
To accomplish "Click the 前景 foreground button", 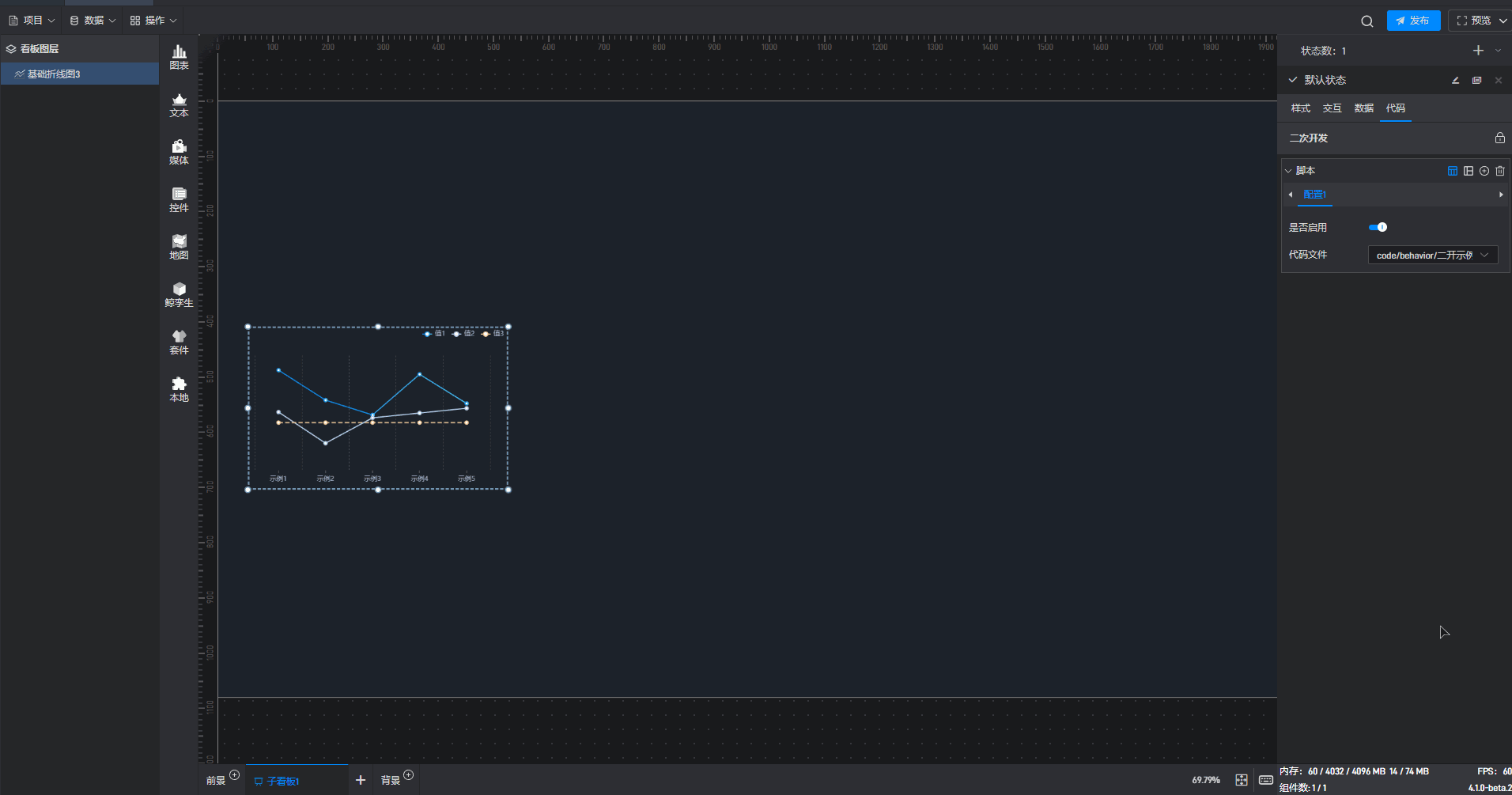I will click(216, 781).
